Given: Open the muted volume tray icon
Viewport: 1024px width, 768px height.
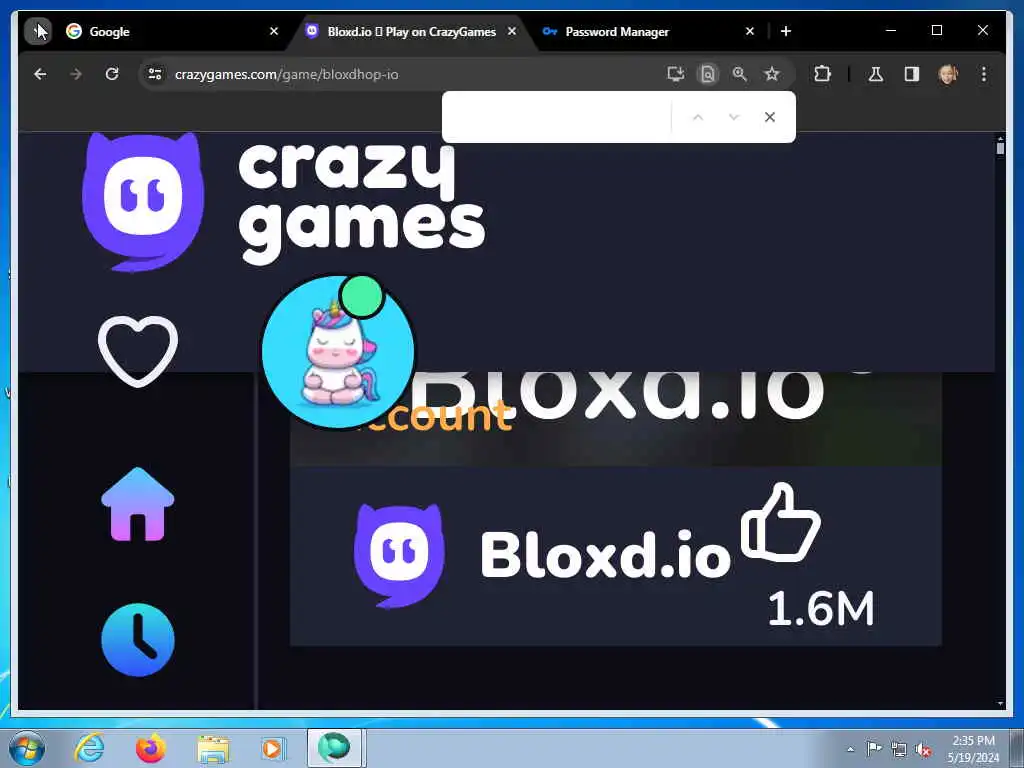Looking at the screenshot, I should (923, 750).
